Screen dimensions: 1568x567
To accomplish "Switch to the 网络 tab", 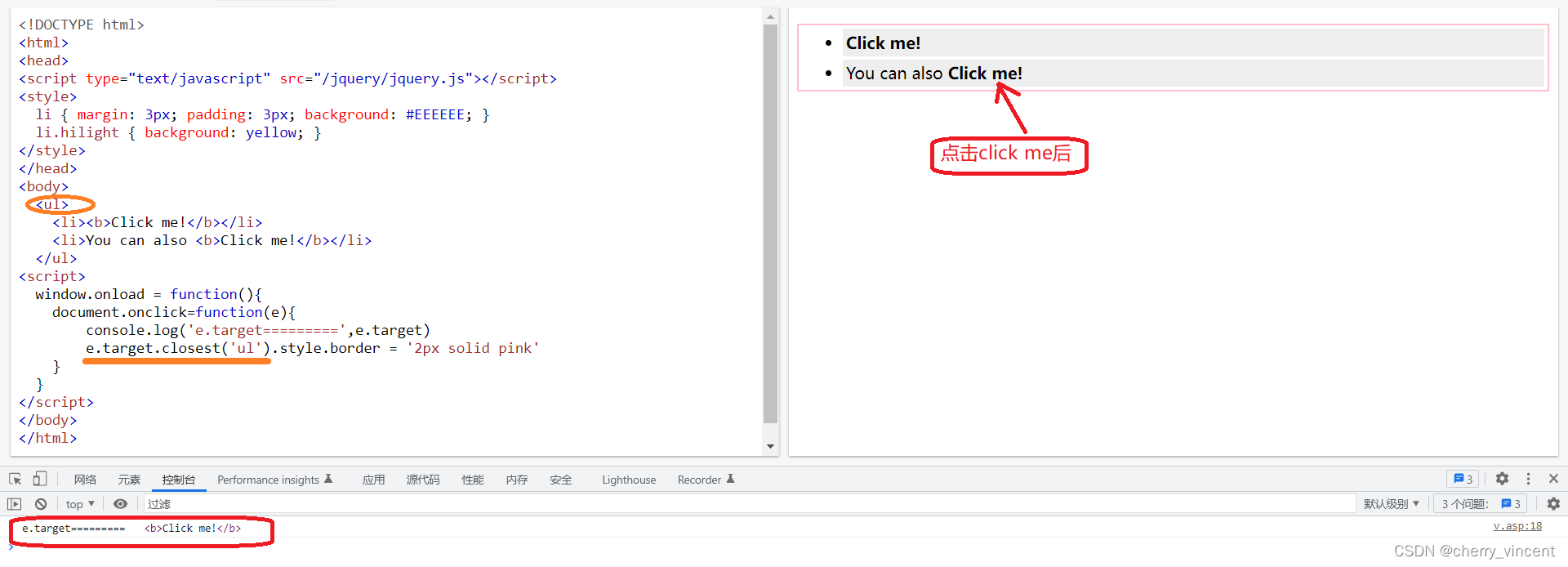I will pyautogui.click(x=85, y=480).
